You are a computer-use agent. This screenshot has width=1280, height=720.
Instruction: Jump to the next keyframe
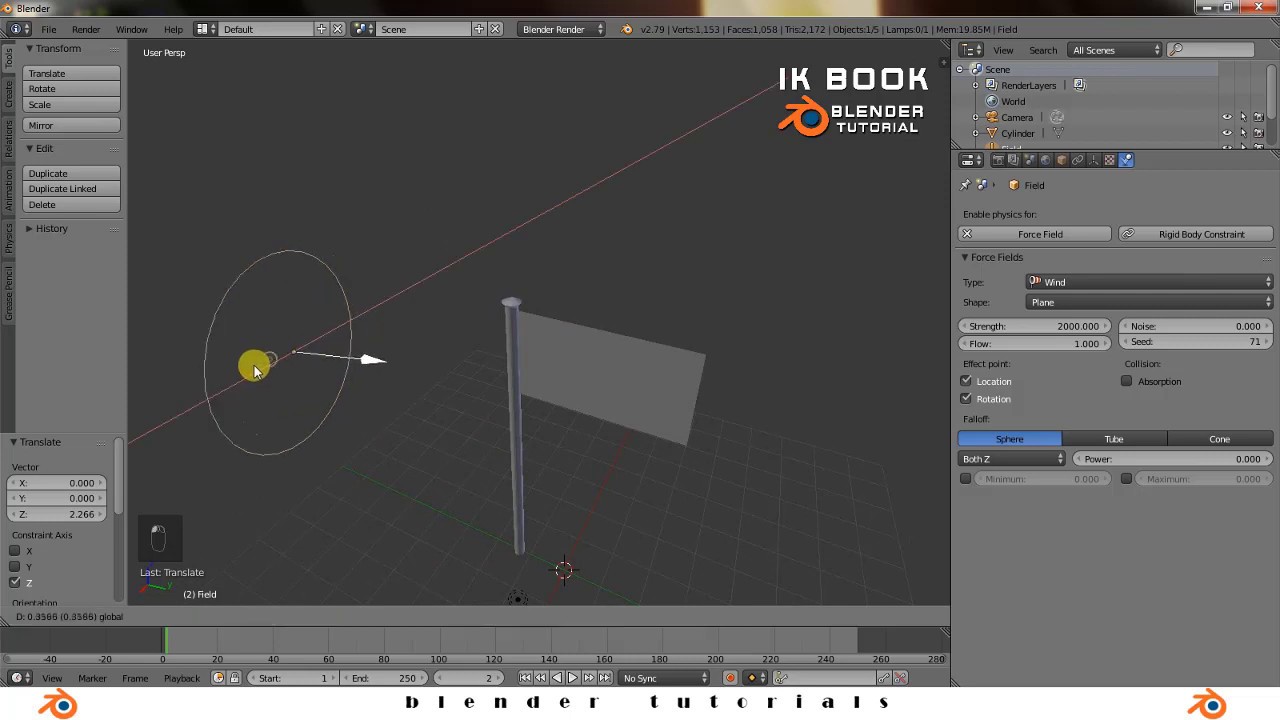(589, 678)
